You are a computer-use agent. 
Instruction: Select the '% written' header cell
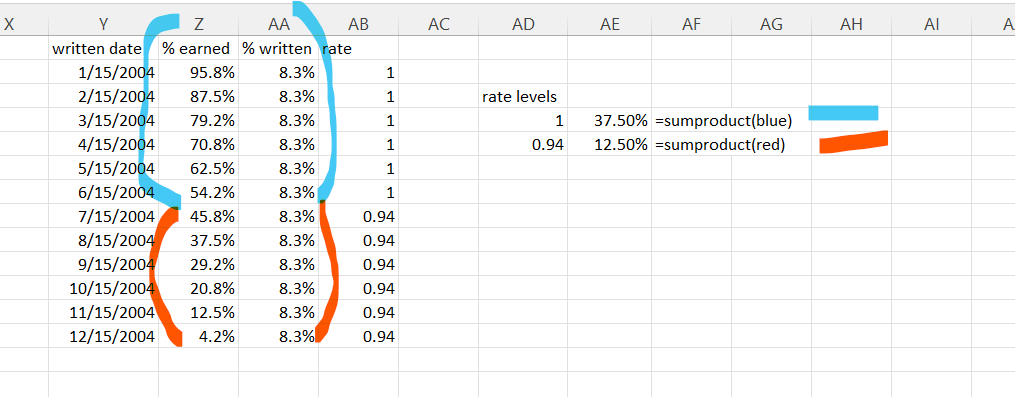click(278, 48)
